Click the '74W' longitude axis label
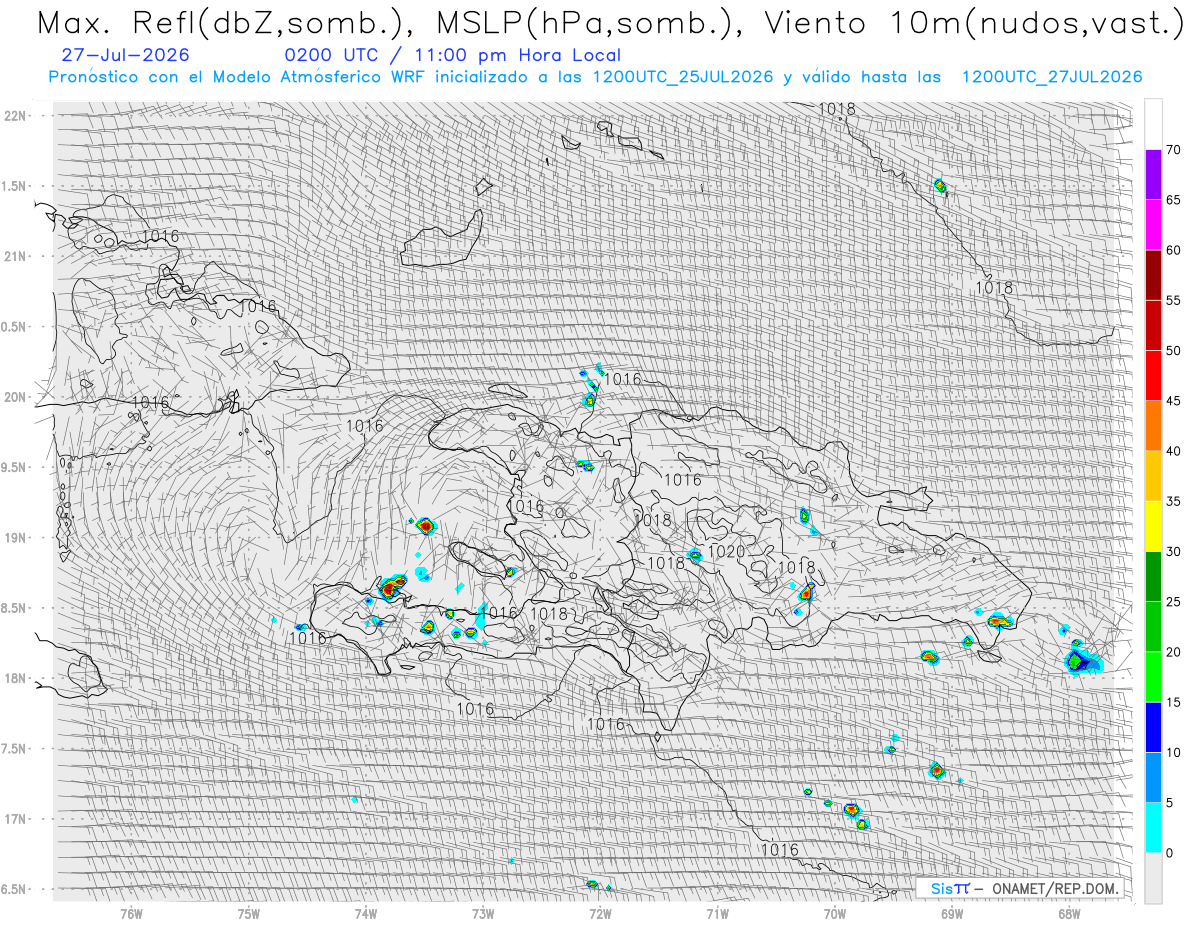1200x927 pixels. click(x=366, y=913)
